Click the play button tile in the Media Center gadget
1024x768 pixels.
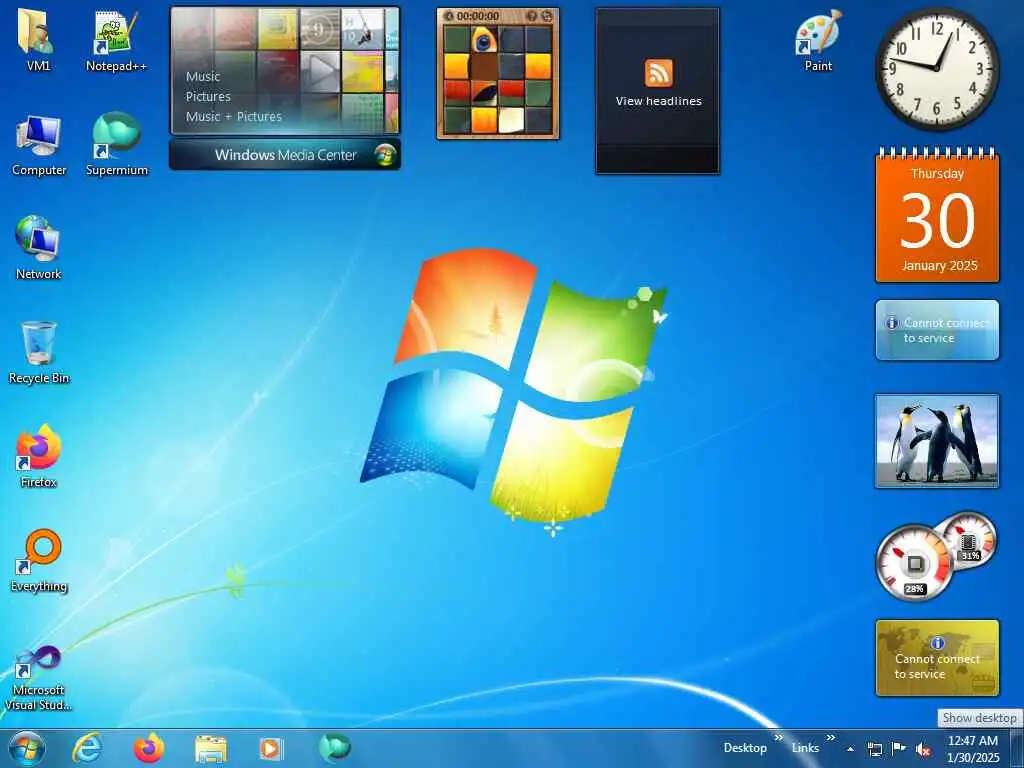pyautogui.click(x=320, y=72)
